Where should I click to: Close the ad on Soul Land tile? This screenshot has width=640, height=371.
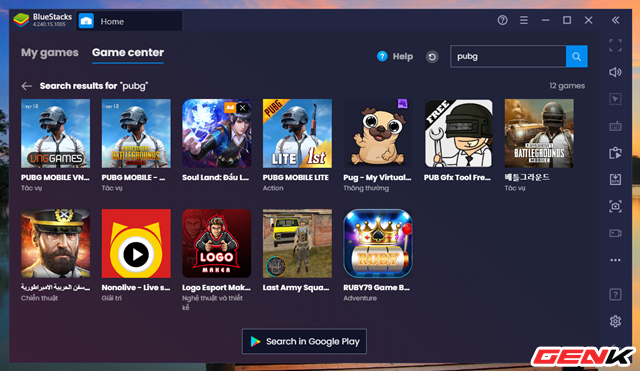pyautogui.click(x=243, y=108)
